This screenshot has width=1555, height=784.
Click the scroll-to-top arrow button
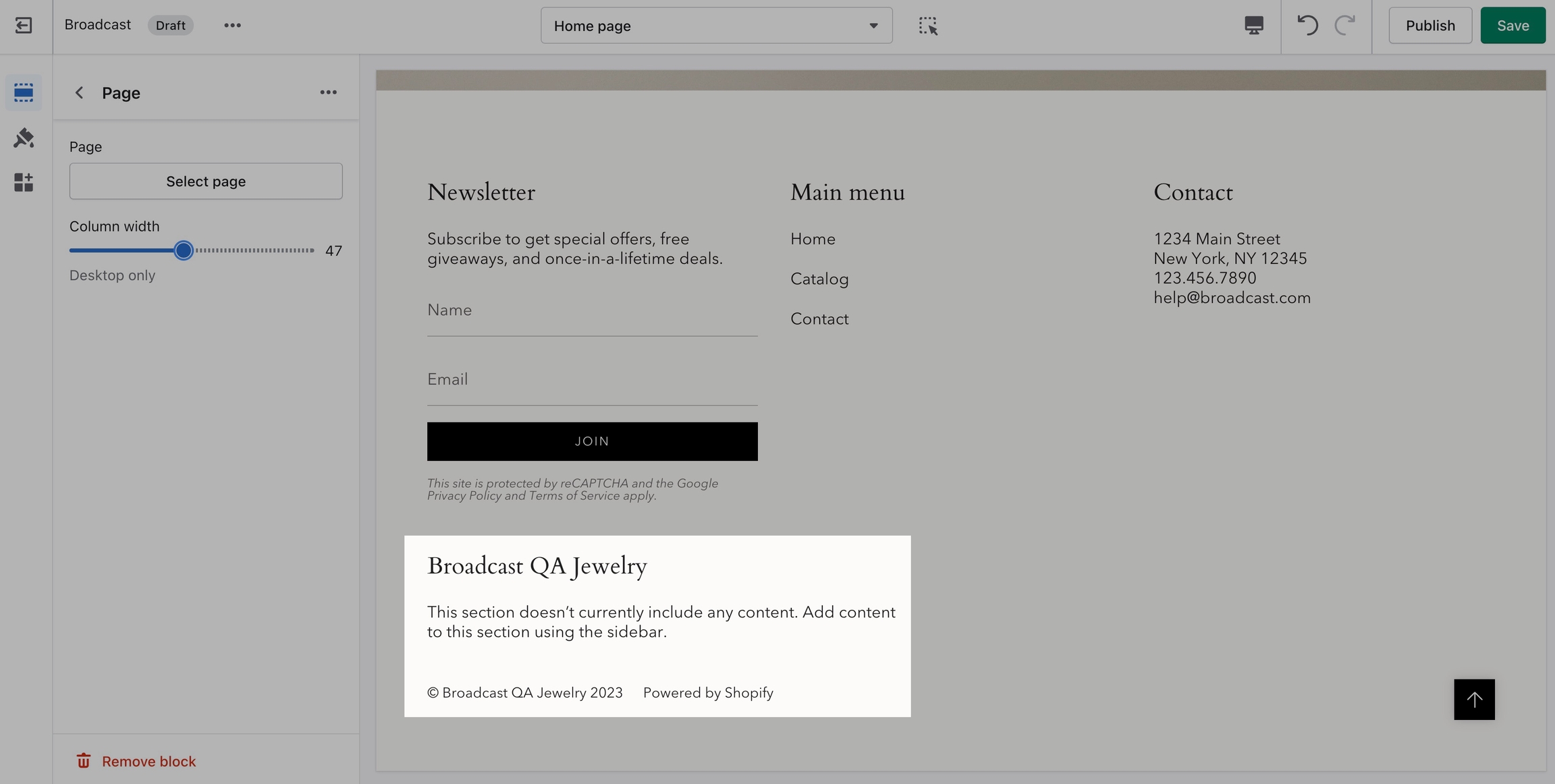[x=1474, y=699]
